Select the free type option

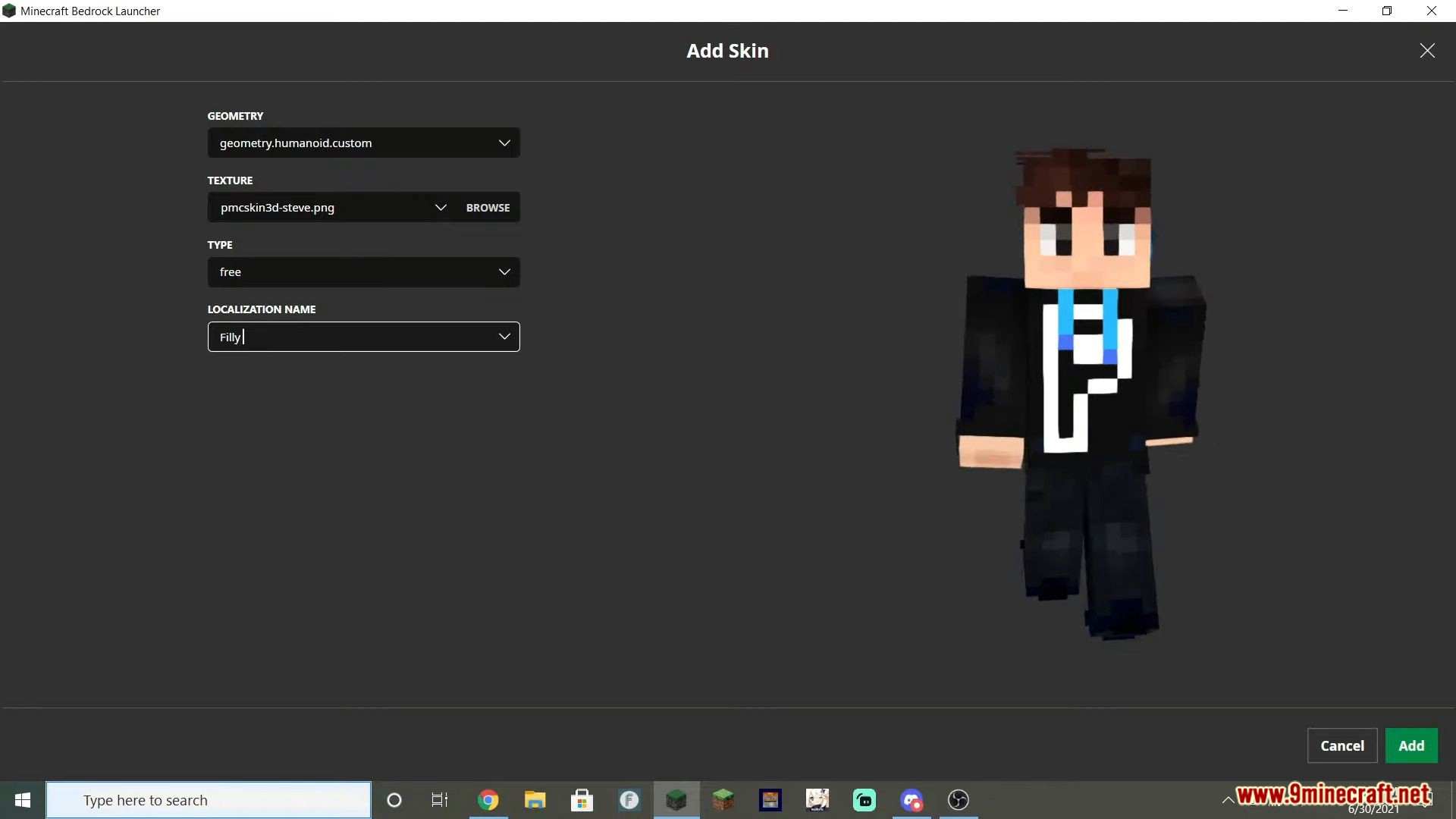(363, 271)
